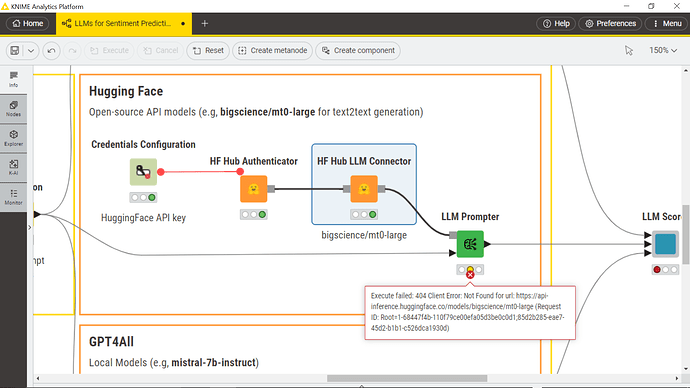The width and height of the screenshot is (690, 388).
Task: Select the Credentials Configuration node icon
Action: click(143, 172)
